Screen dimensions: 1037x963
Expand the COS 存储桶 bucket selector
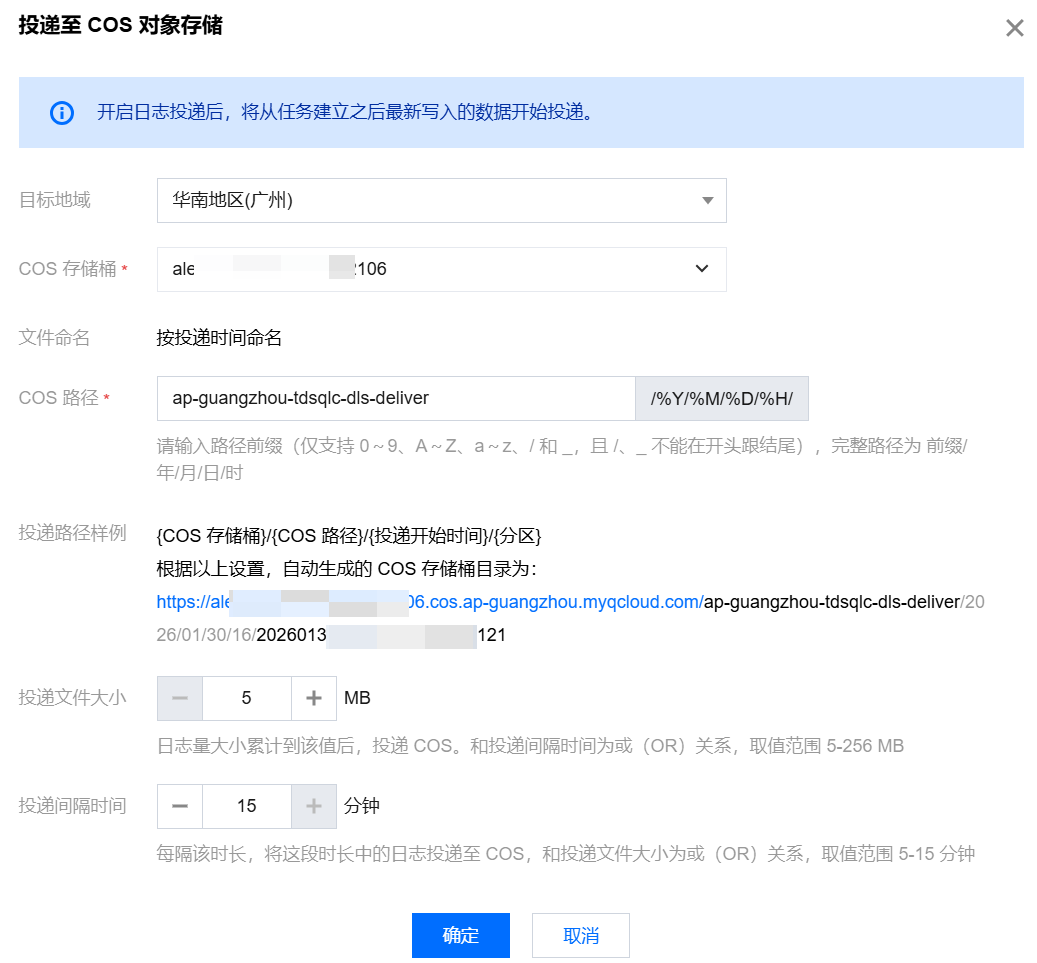pyautogui.click(x=441, y=269)
